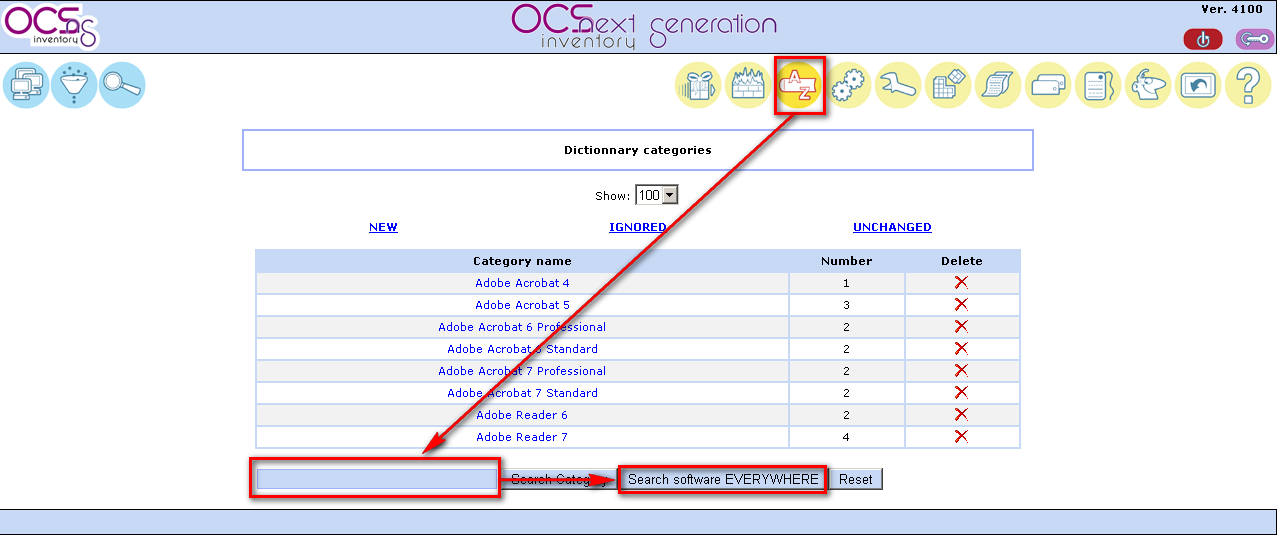Click the Number column header
1277x557 pixels.
[x=847, y=261]
